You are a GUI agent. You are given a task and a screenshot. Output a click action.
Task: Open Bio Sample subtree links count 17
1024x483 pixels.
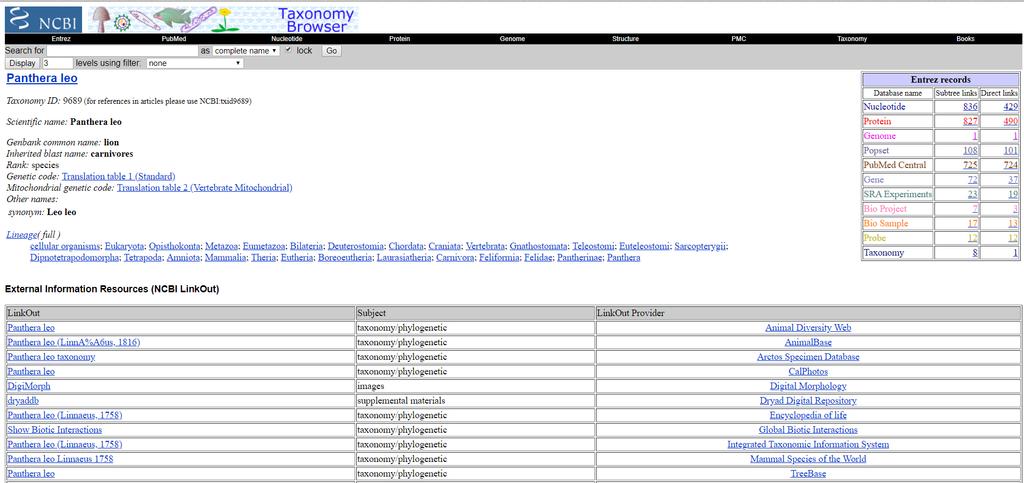click(x=972, y=223)
